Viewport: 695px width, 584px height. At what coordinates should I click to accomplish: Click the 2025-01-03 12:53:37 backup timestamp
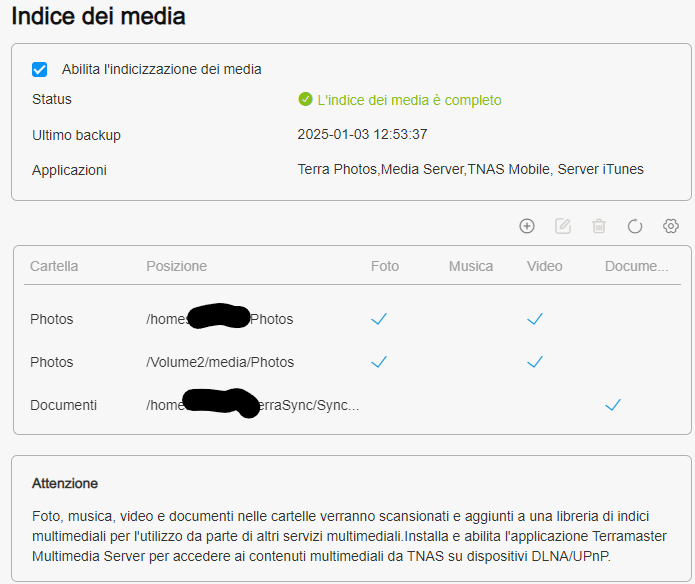point(362,134)
